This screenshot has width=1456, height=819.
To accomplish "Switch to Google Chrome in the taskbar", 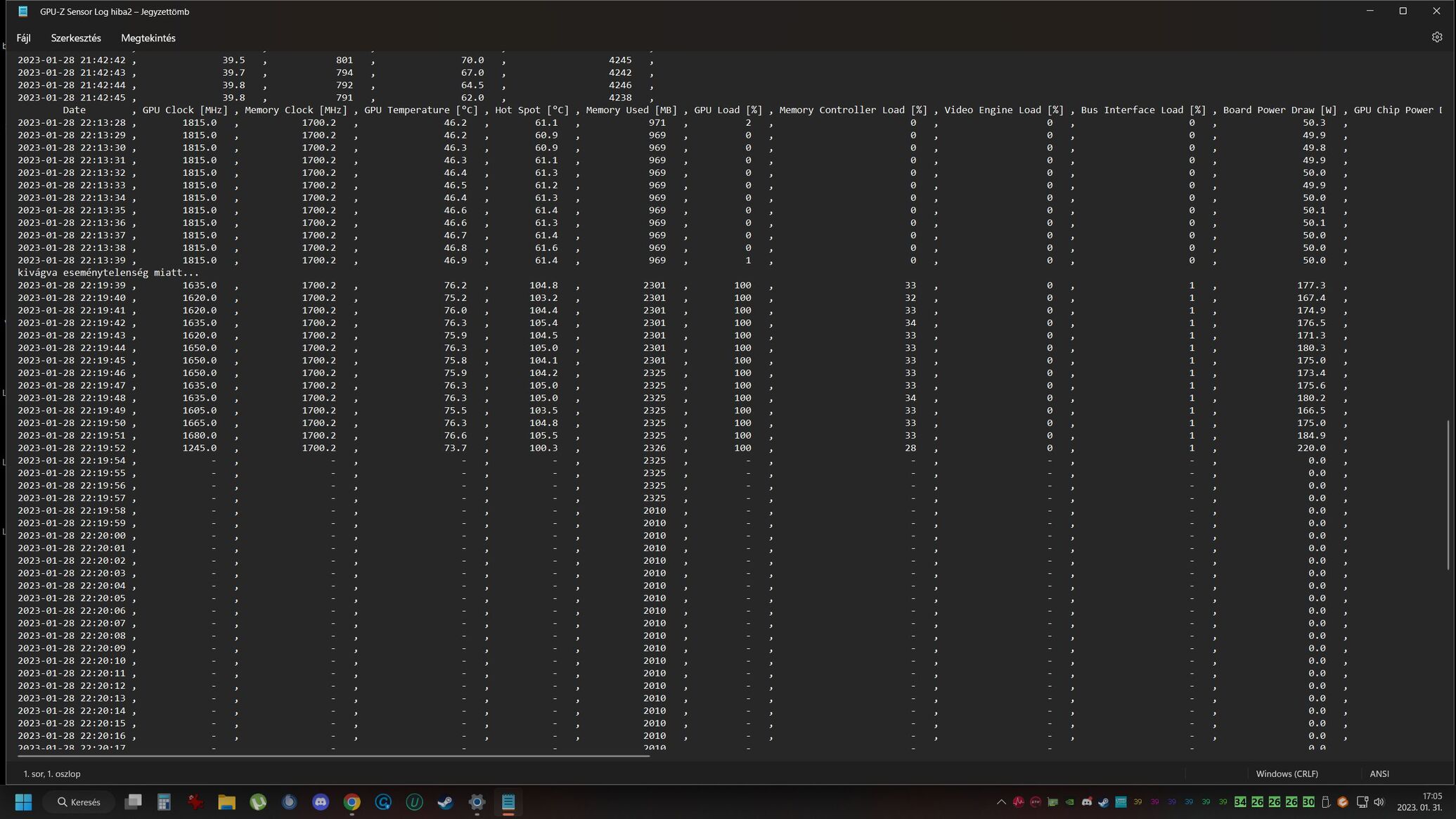I will point(352,801).
